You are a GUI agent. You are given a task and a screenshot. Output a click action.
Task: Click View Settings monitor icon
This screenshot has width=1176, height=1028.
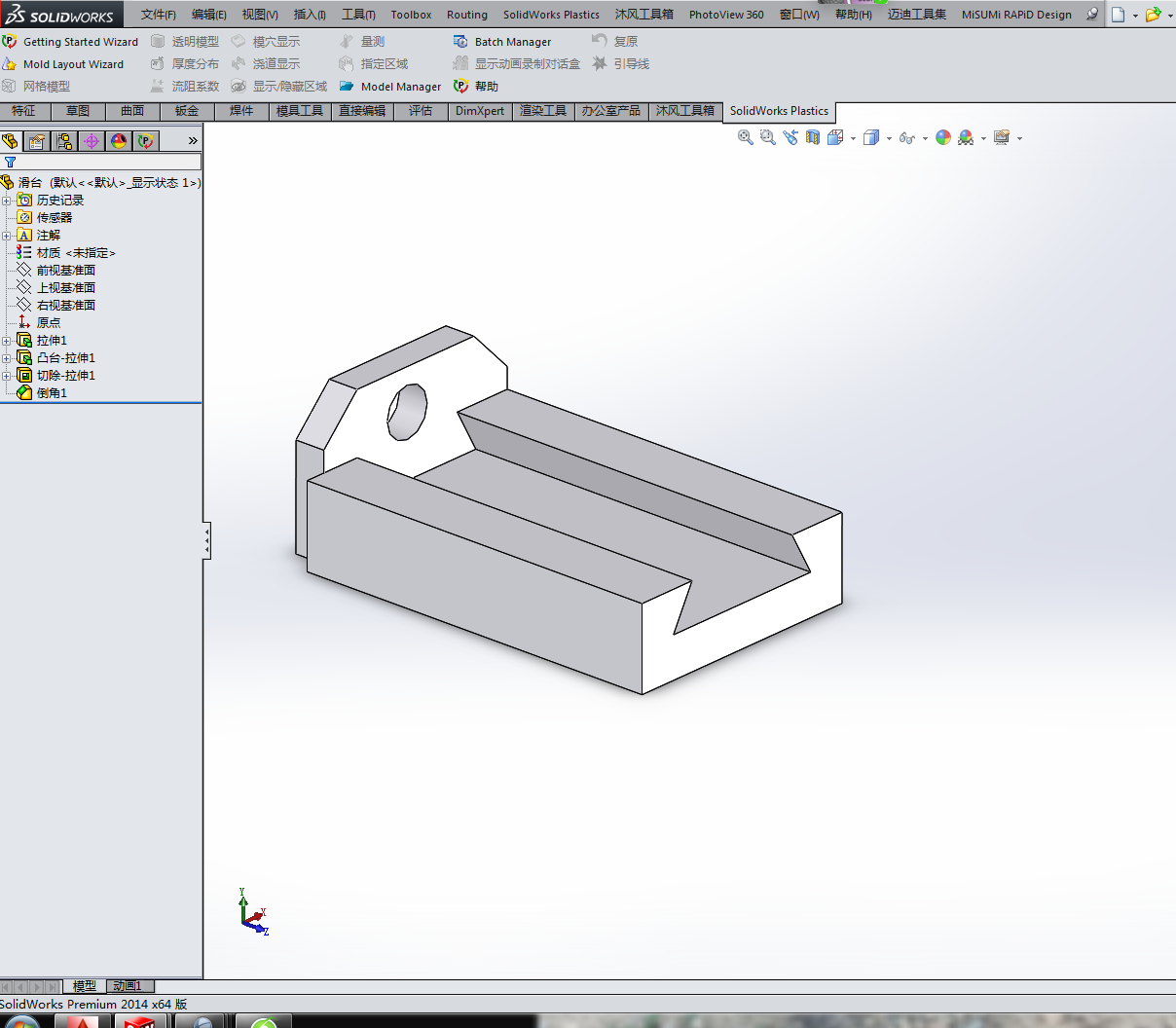click(1002, 137)
